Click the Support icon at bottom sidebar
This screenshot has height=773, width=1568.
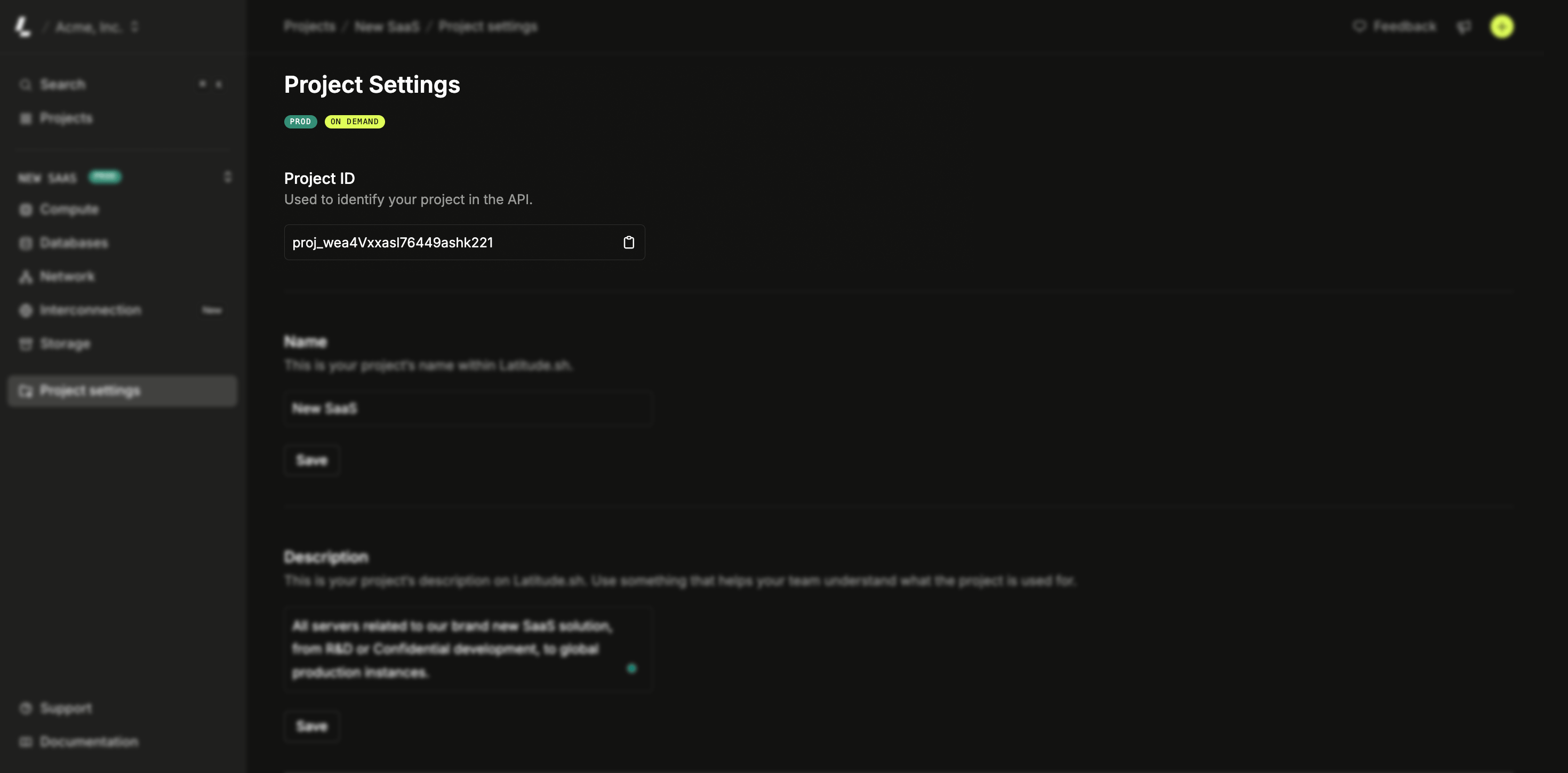25,708
